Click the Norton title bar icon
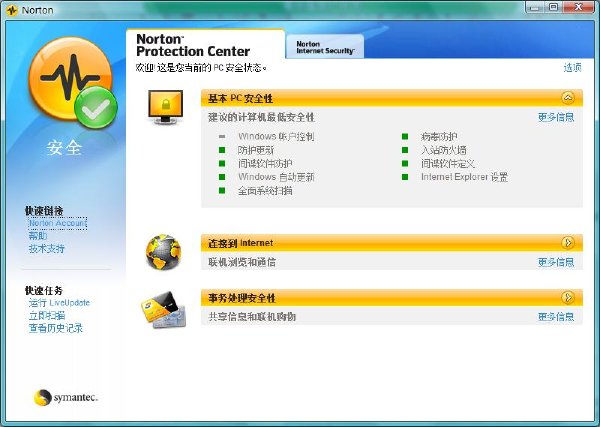600x427 pixels. tap(12, 10)
